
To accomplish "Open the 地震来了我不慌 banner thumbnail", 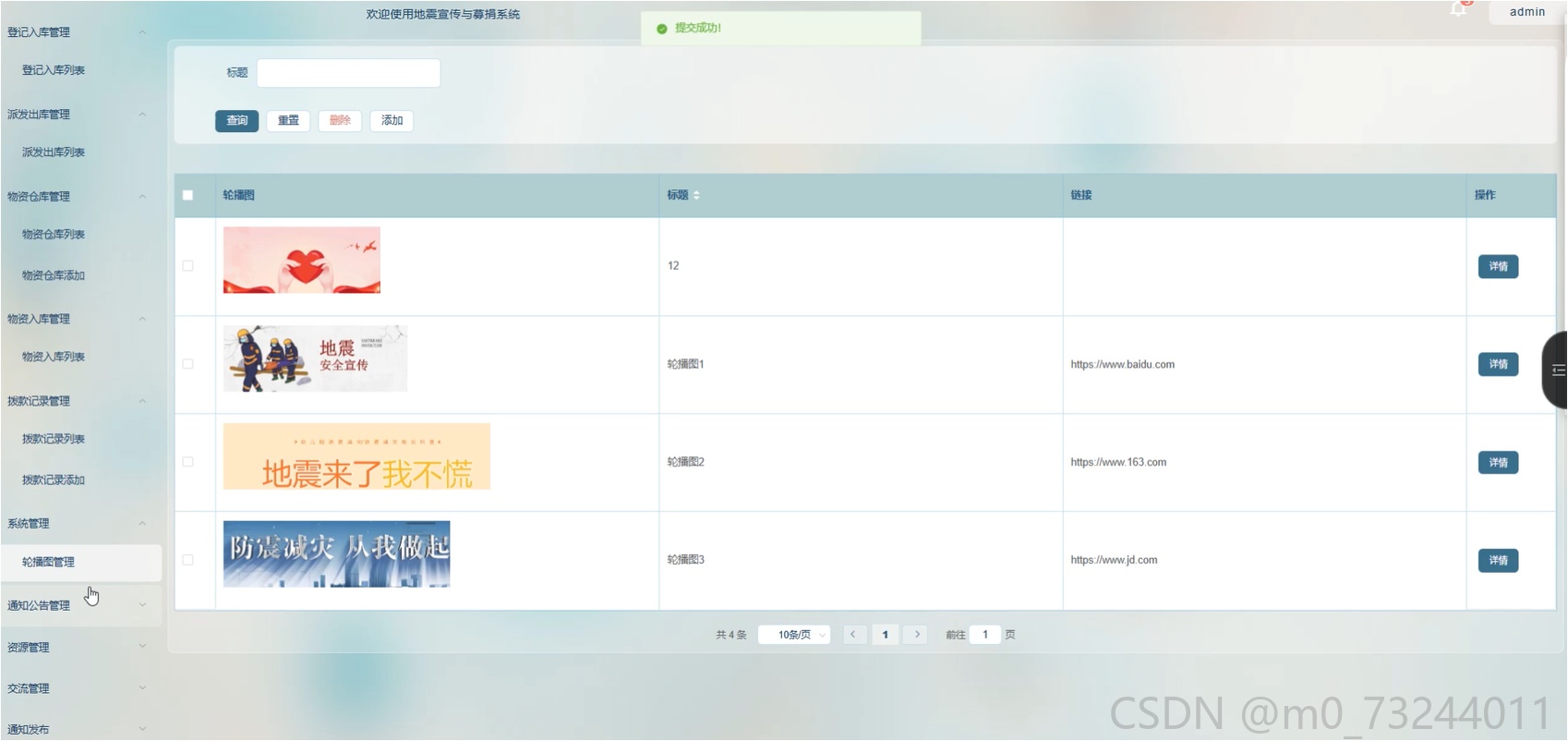I will pos(356,456).
